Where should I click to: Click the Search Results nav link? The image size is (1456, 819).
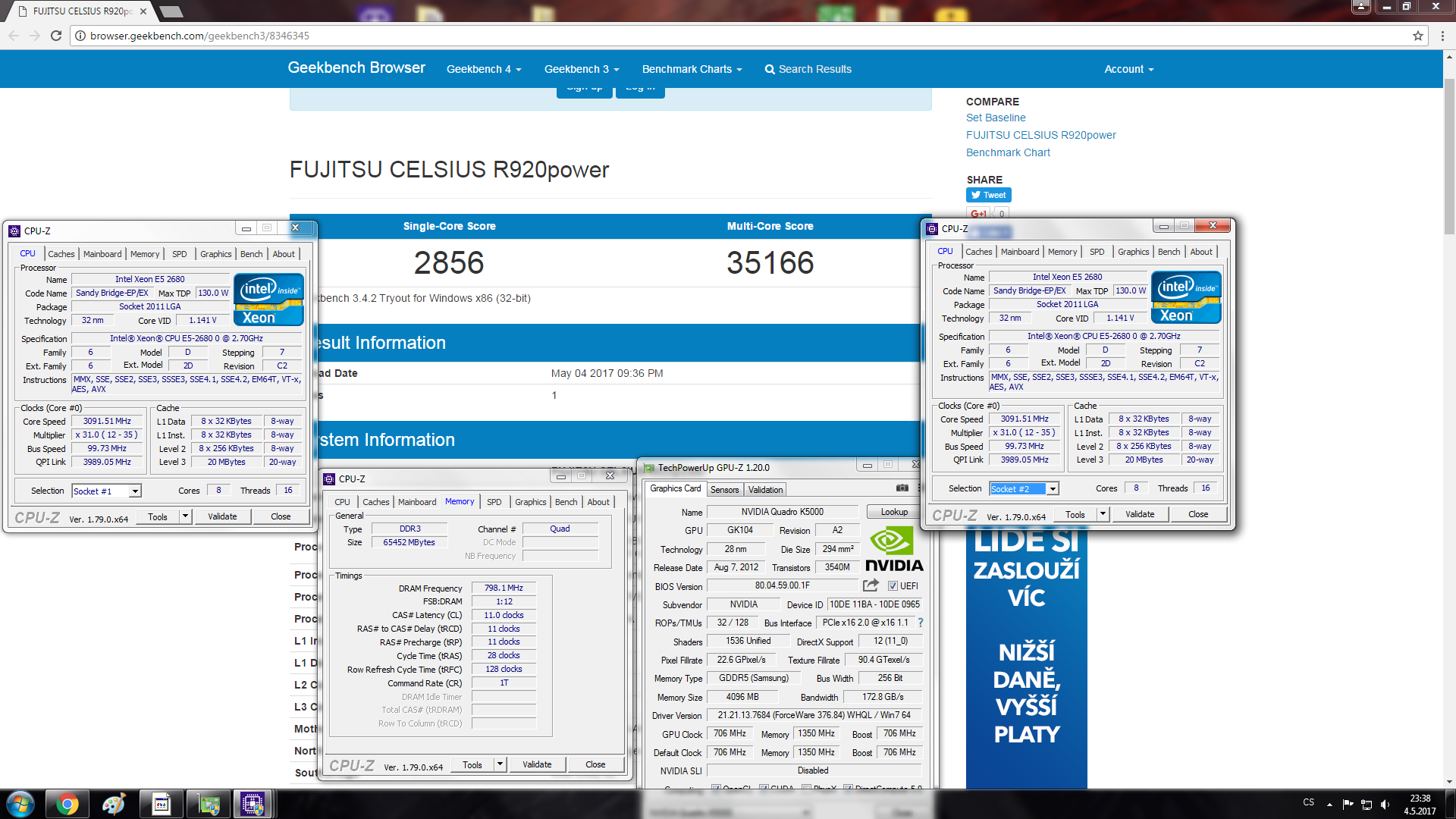(808, 69)
